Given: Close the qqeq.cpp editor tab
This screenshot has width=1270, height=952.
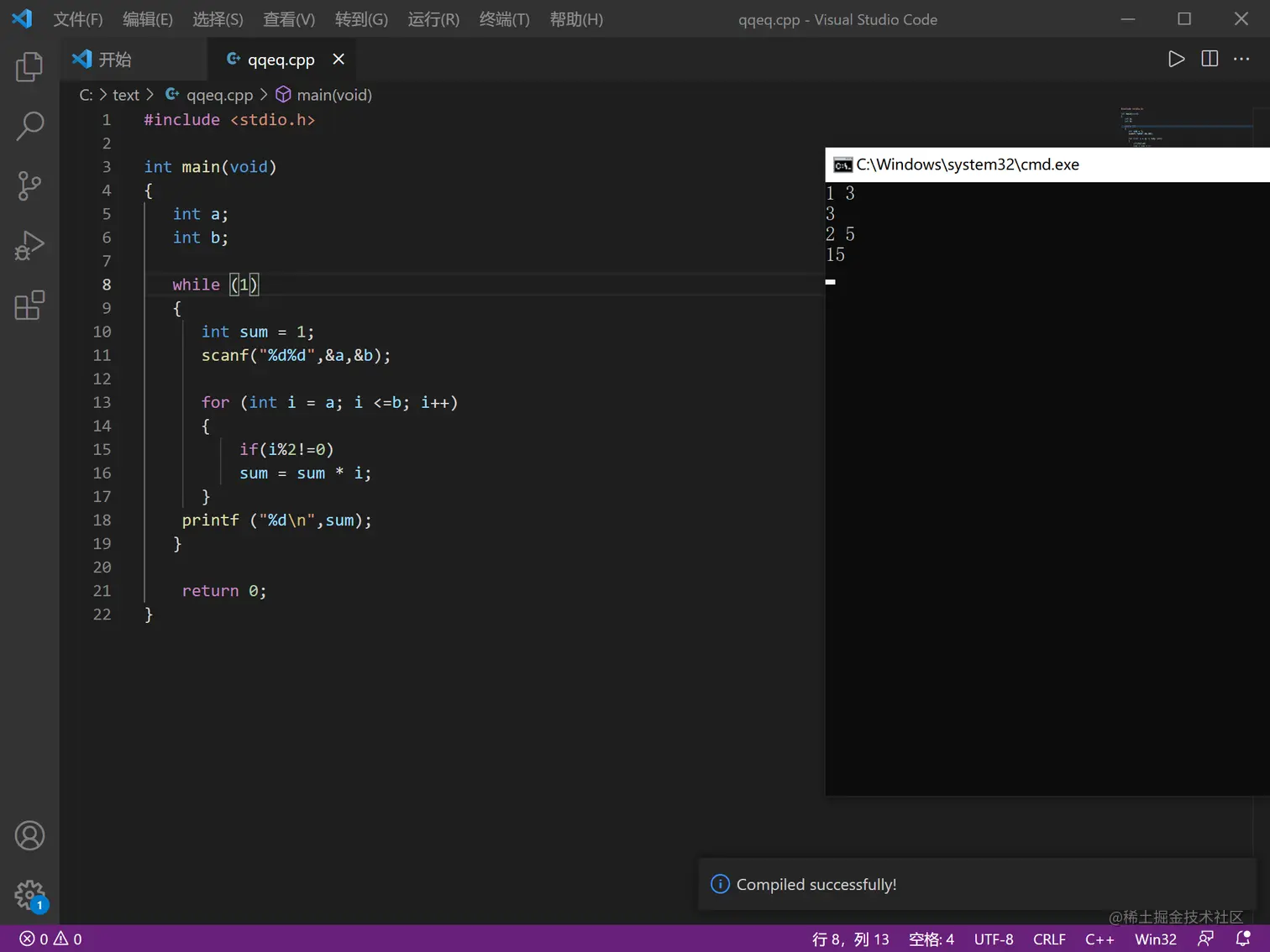Looking at the screenshot, I should (x=338, y=59).
